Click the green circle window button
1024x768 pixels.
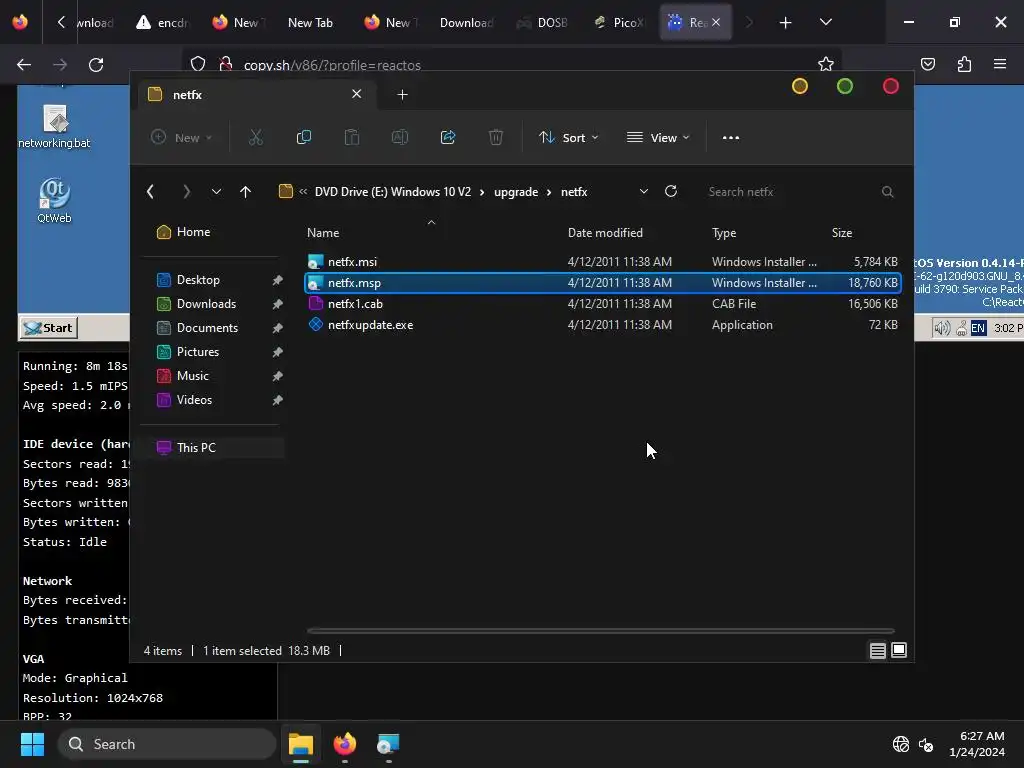coord(845,86)
